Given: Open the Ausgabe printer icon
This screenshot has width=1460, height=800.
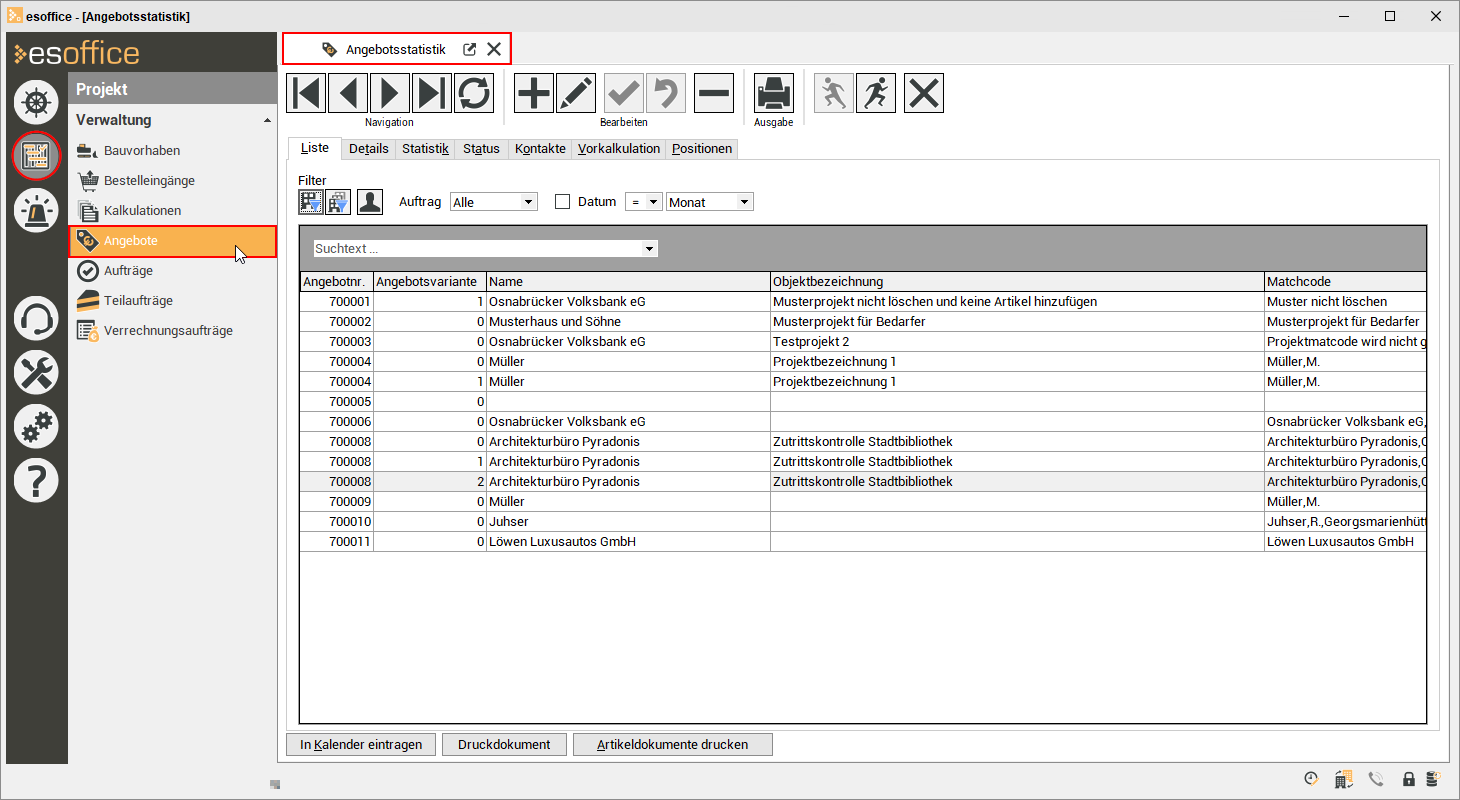Looking at the screenshot, I should tap(774, 93).
